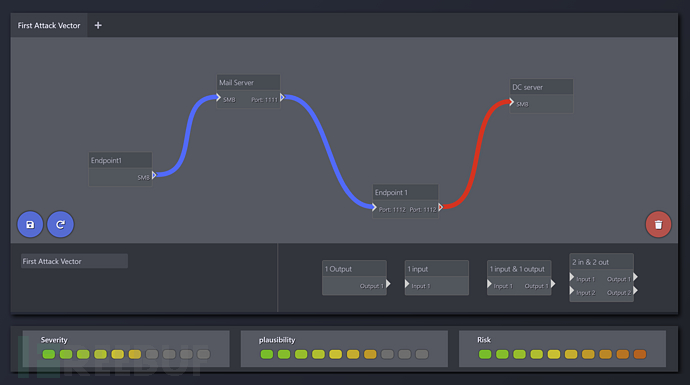Click the red output arrow on Endpoint 1
690x385 pixels.
(440, 207)
